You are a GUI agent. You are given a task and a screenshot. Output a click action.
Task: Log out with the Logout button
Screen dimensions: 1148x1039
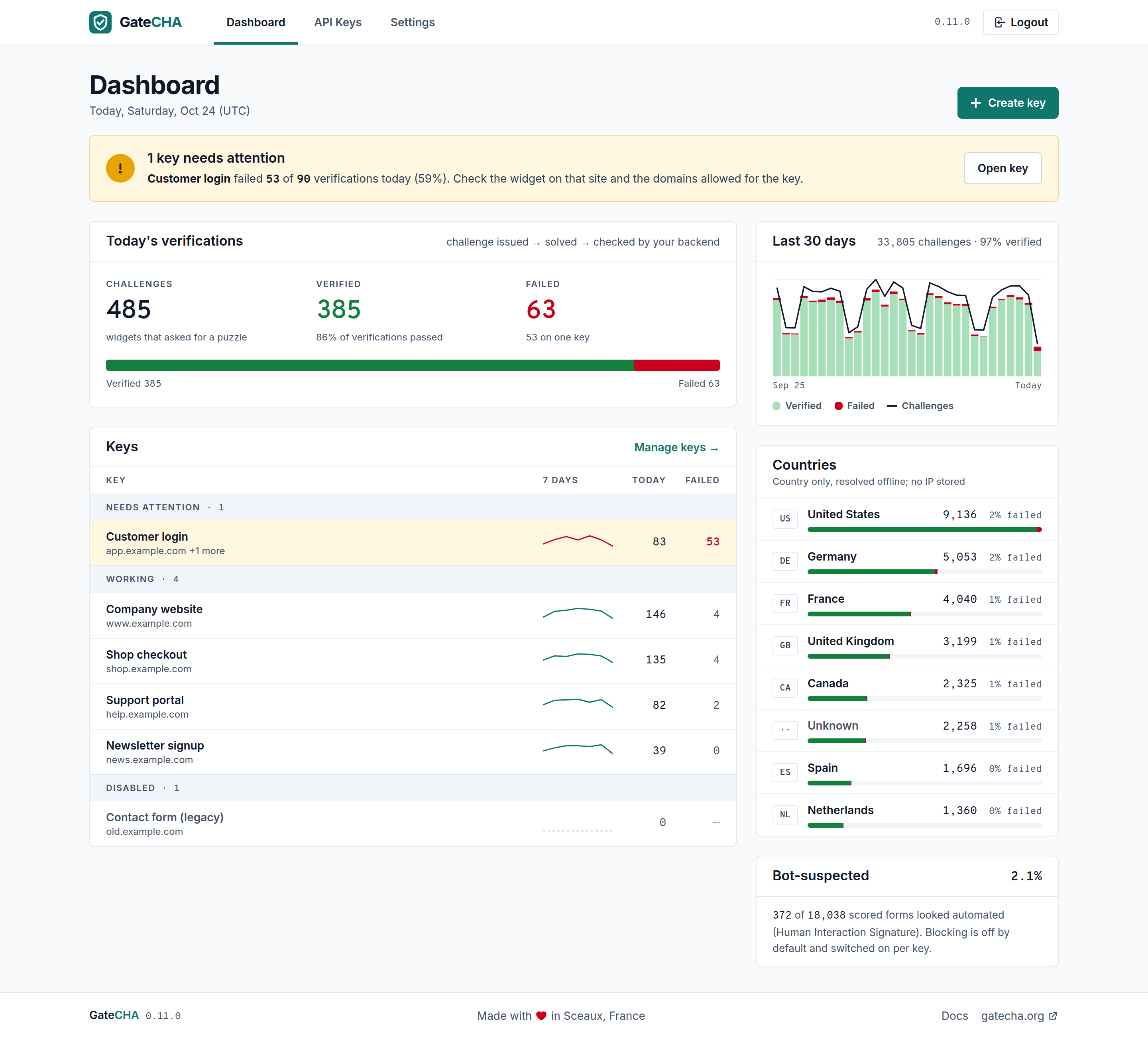pyautogui.click(x=1020, y=22)
